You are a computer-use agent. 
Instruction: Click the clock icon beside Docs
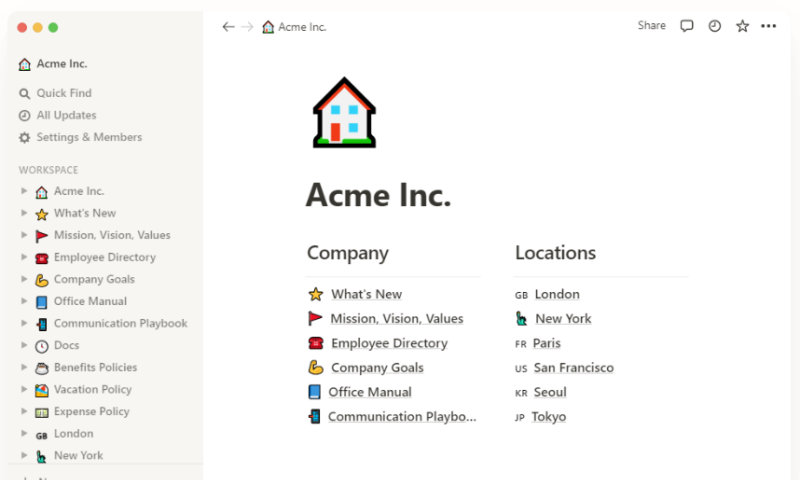pos(42,346)
